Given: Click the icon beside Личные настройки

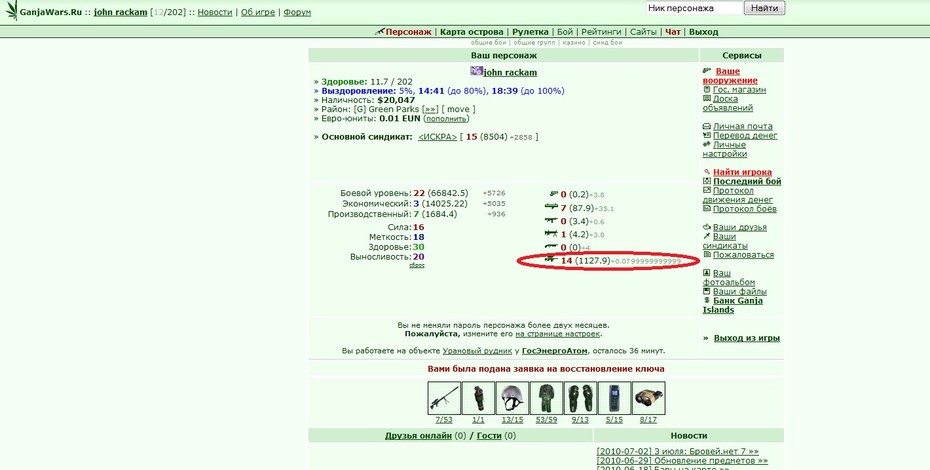Looking at the screenshot, I should [706, 144].
